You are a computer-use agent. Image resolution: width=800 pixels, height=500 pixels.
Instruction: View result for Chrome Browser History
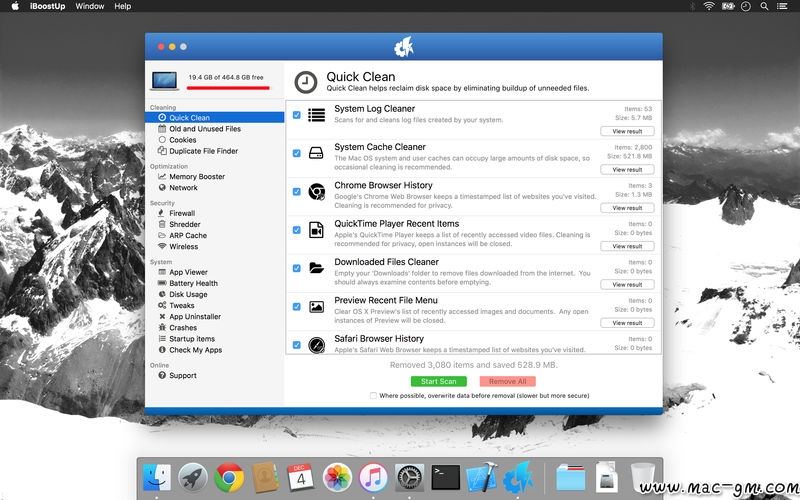pos(627,208)
